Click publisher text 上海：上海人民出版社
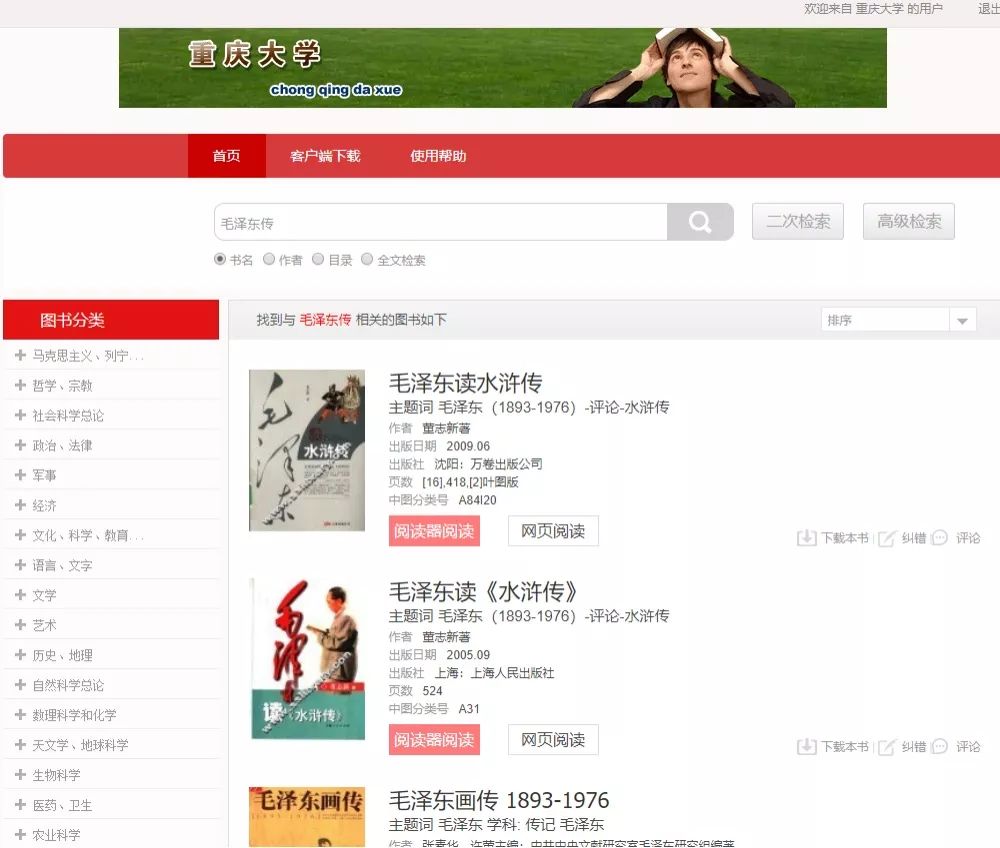The image size is (1000, 848). tap(494, 673)
